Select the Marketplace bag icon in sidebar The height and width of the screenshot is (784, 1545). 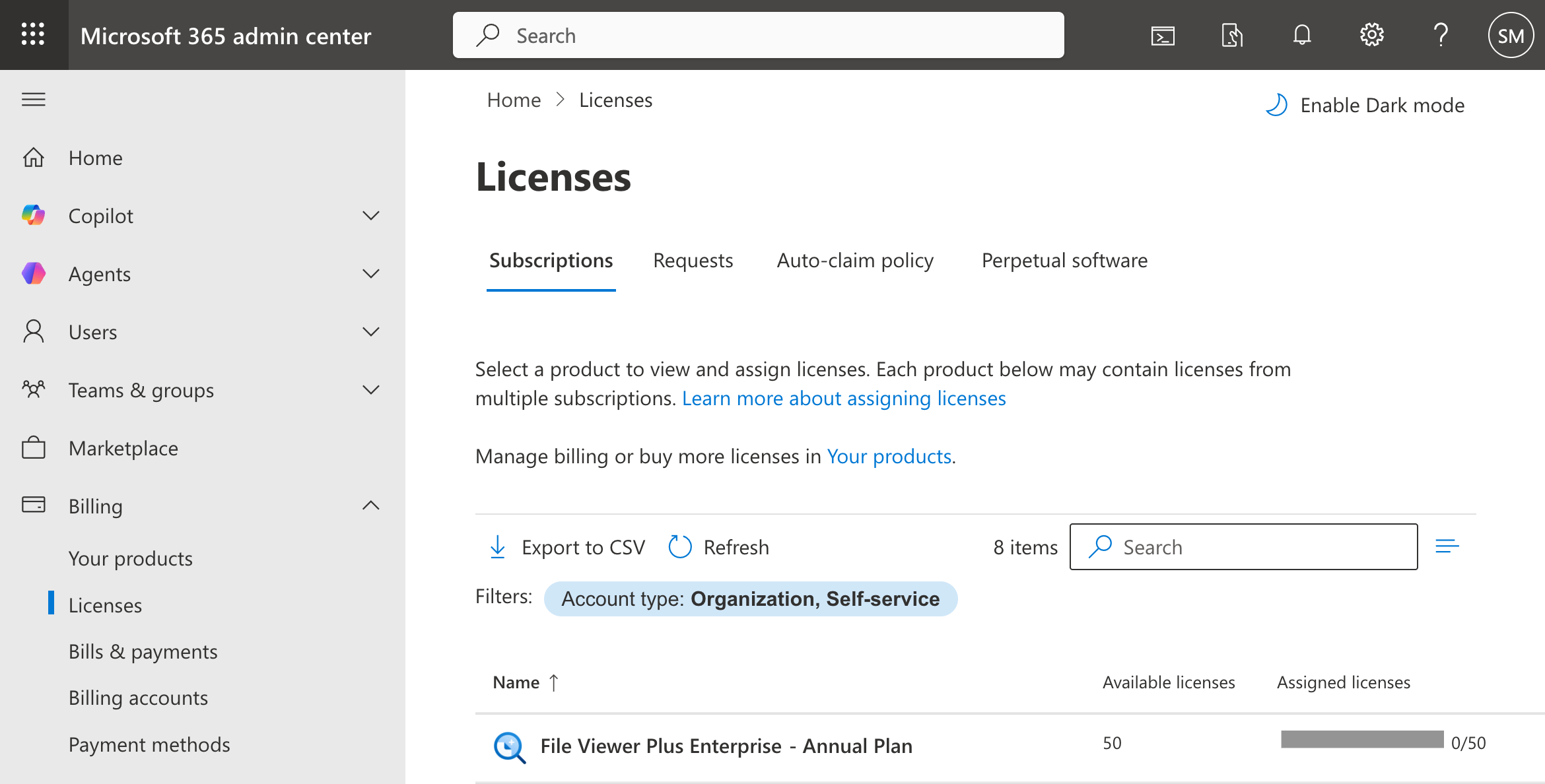pos(34,447)
